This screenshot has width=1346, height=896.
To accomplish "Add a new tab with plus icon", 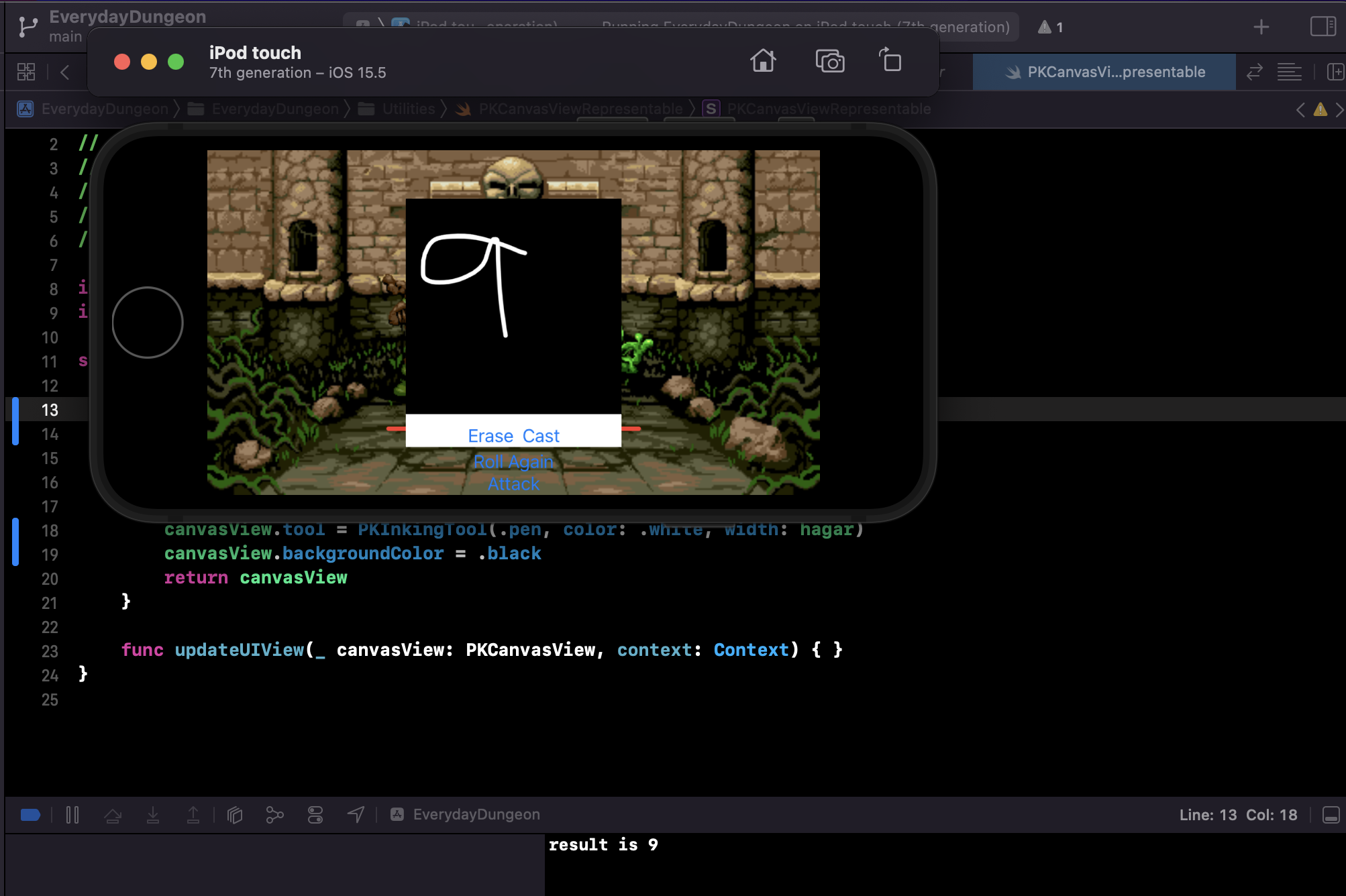I will (1261, 27).
